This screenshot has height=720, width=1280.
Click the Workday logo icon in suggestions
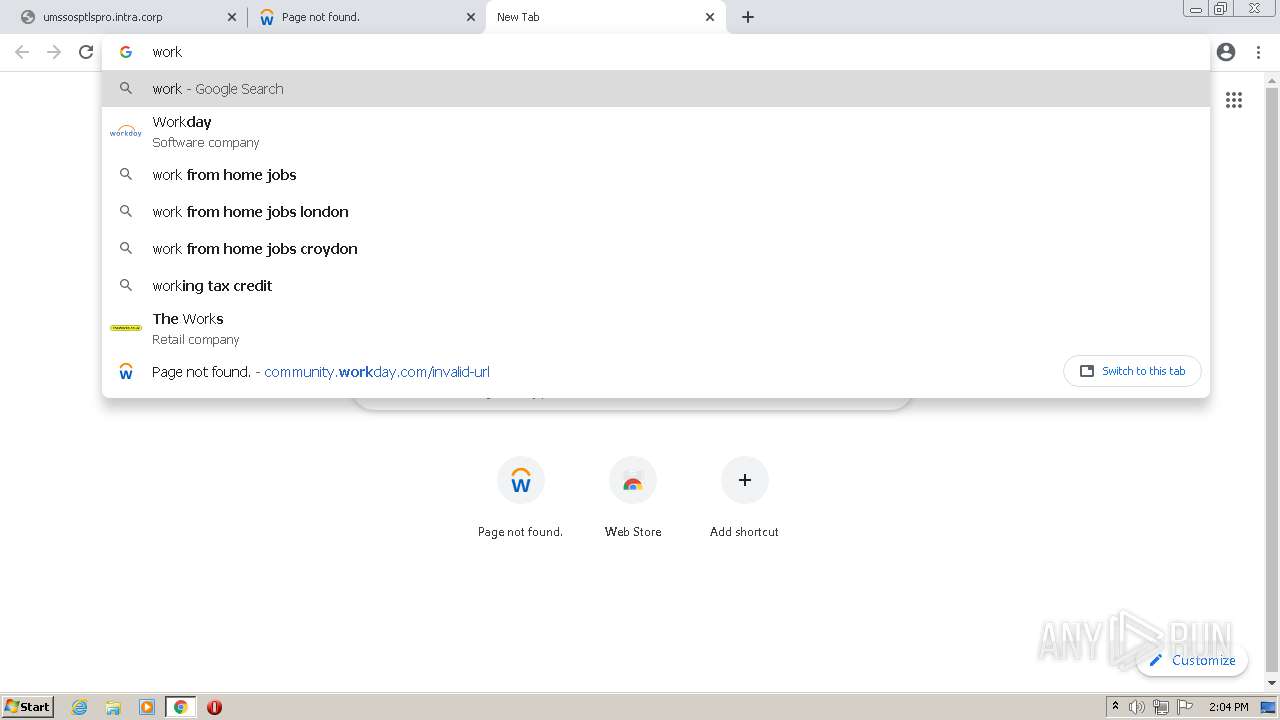click(x=126, y=131)
